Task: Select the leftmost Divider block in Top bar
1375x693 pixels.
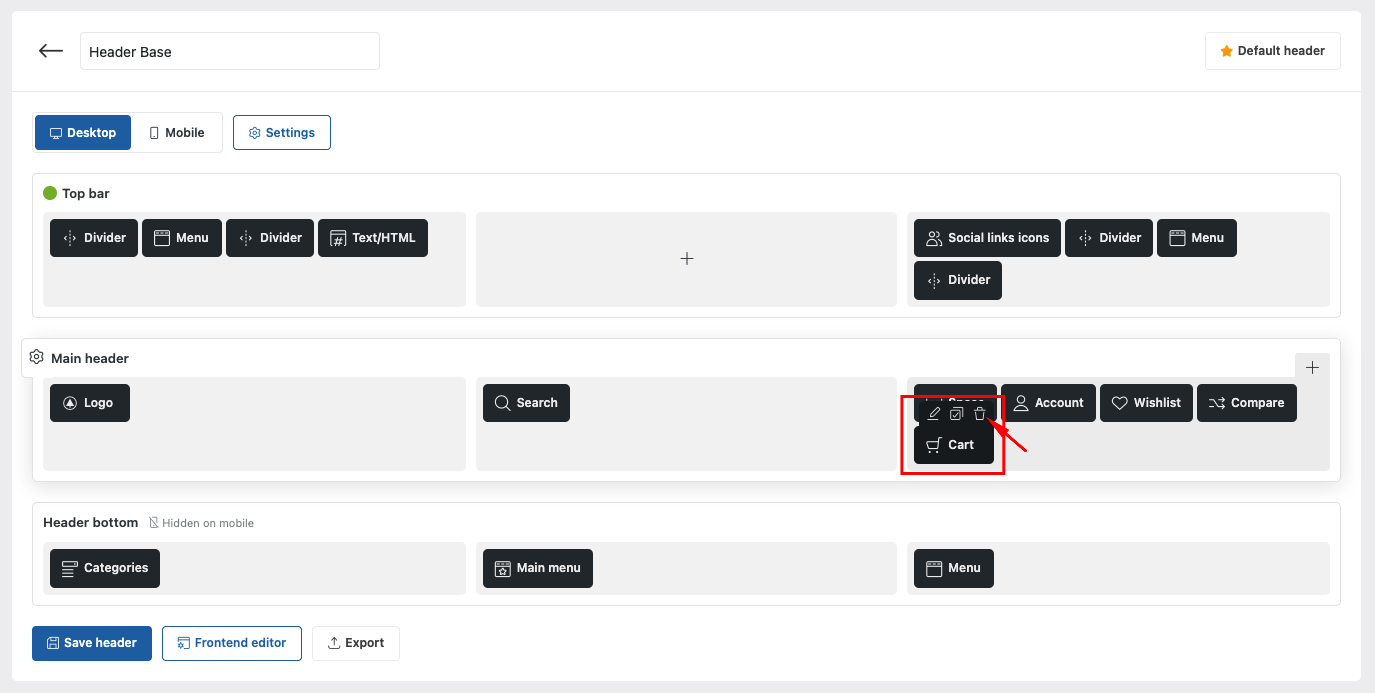Action: 94,238
